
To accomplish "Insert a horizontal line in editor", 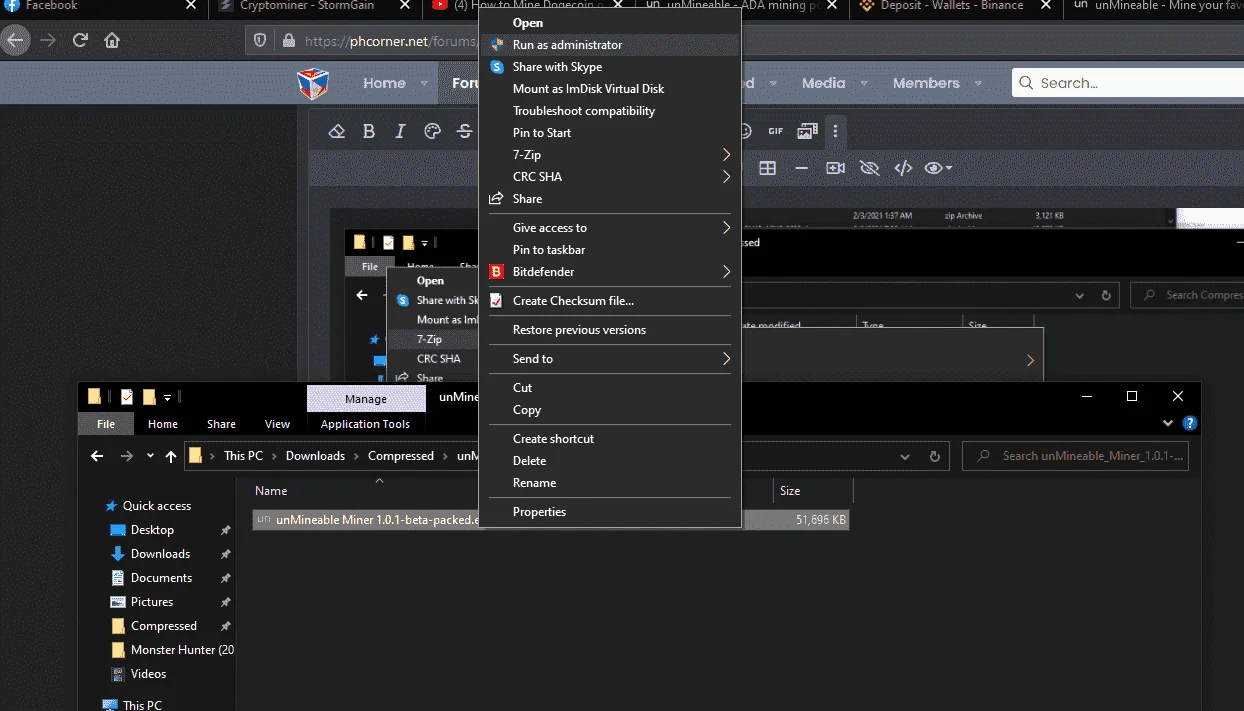I will click(x=801, y=168).
